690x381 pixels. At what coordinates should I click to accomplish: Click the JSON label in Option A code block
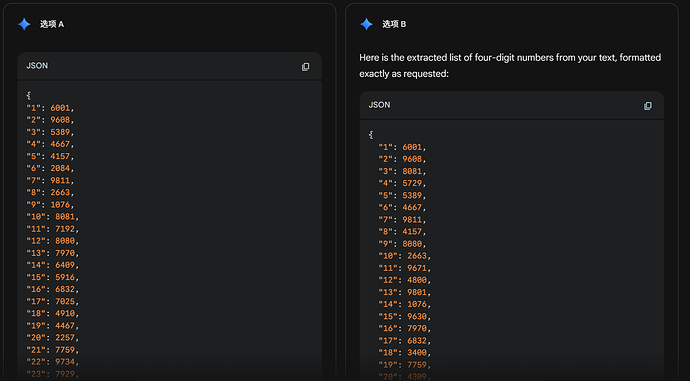click(x=37, y=66)
